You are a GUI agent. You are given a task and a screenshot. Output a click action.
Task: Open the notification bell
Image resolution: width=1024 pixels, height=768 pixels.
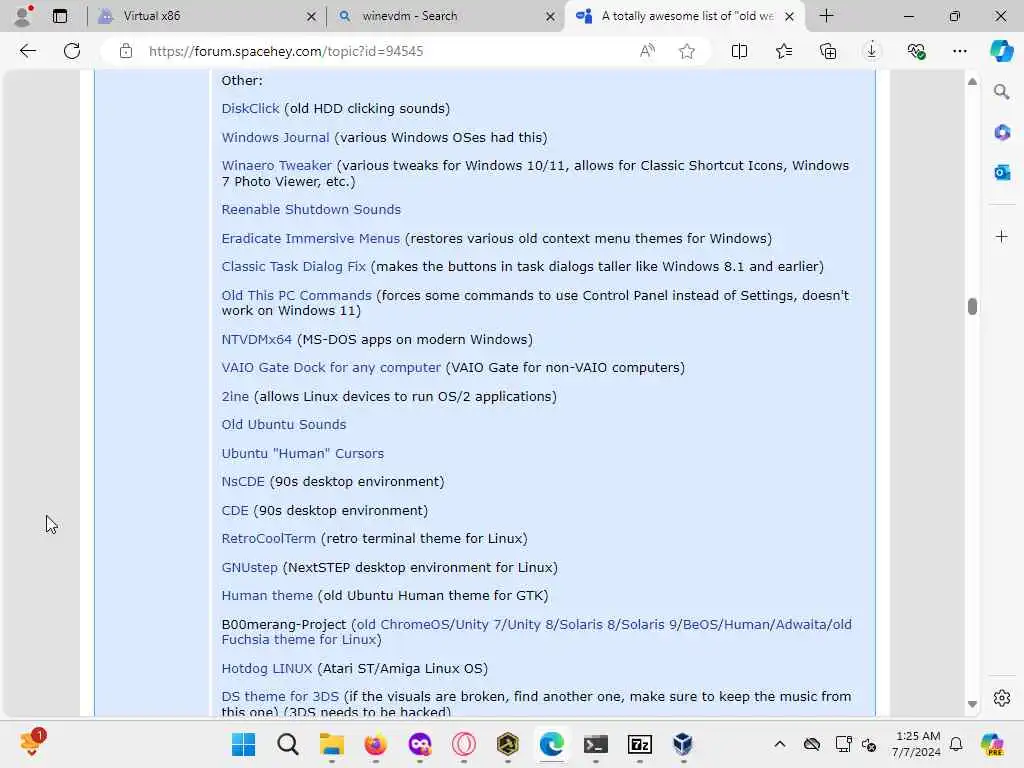click(956, 744)
